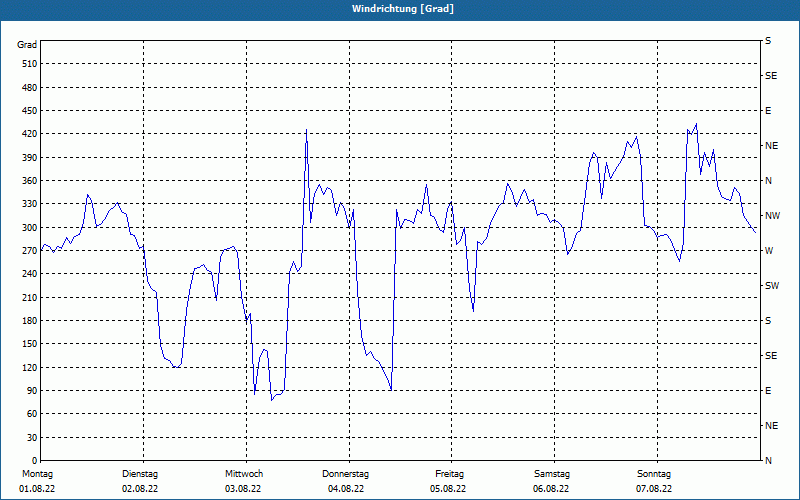Select the 480 value on the degree axis
800x500 pixels.
(x=29, y=88)
